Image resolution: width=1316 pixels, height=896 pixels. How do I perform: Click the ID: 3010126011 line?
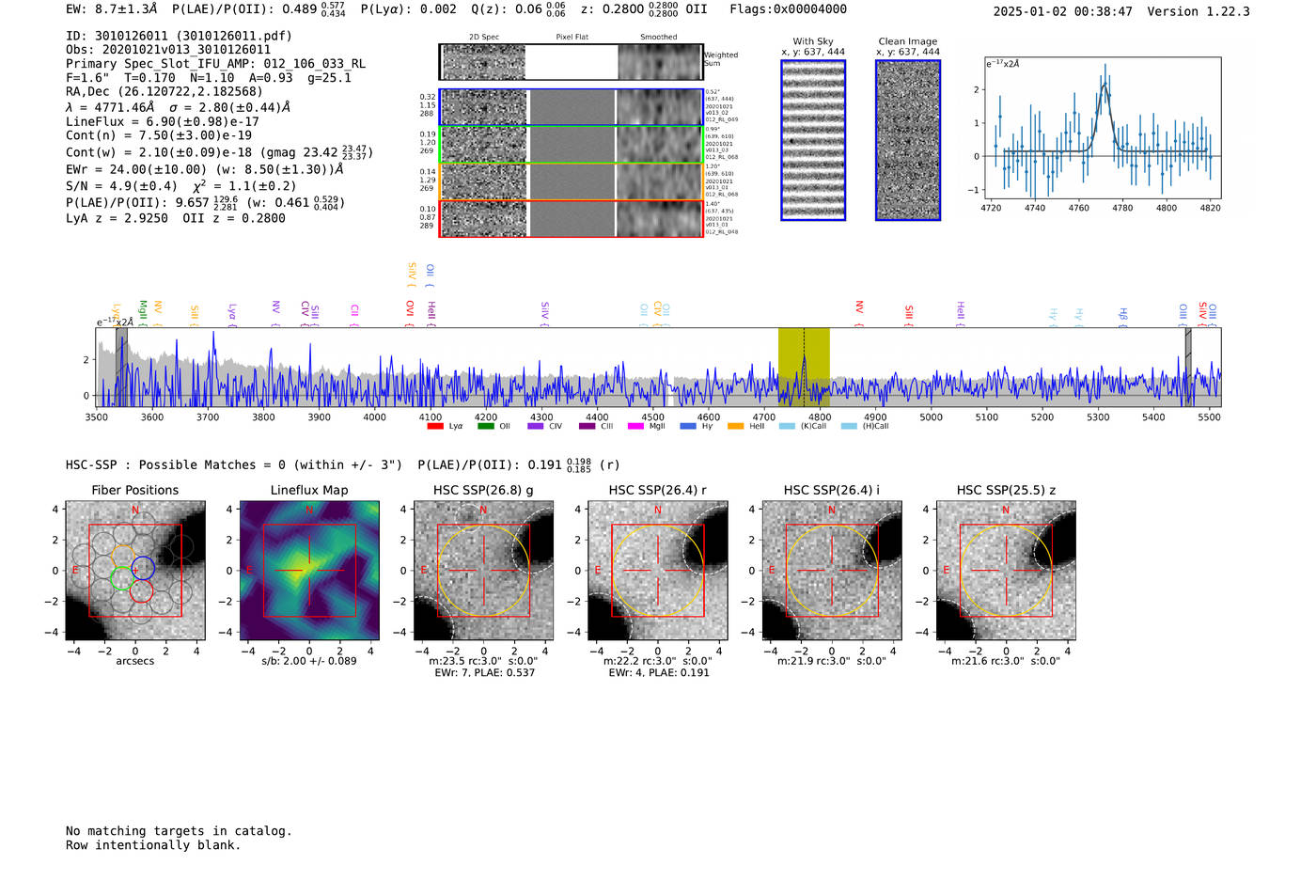[180, 36]
